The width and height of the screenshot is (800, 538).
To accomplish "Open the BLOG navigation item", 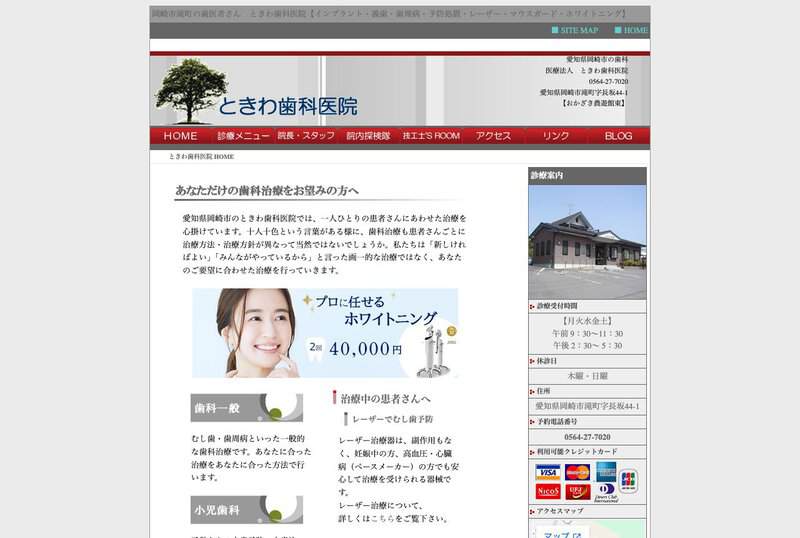I will click(618, 136).
